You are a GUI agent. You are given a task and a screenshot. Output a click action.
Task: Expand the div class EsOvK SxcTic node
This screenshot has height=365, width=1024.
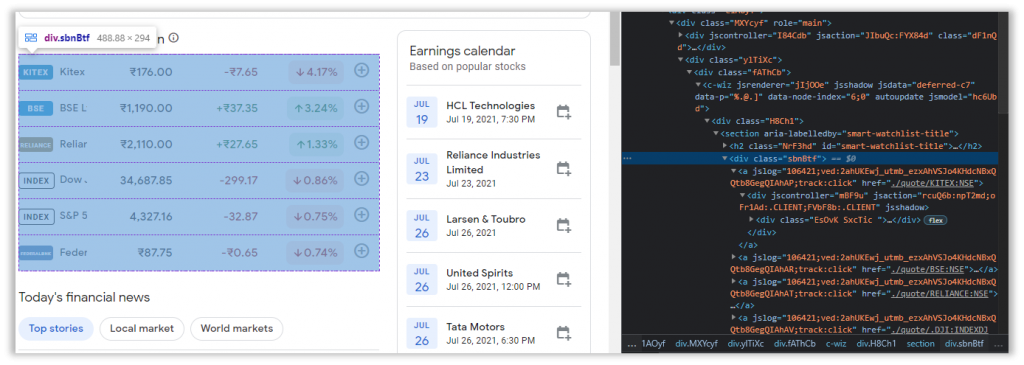[752, 220]
